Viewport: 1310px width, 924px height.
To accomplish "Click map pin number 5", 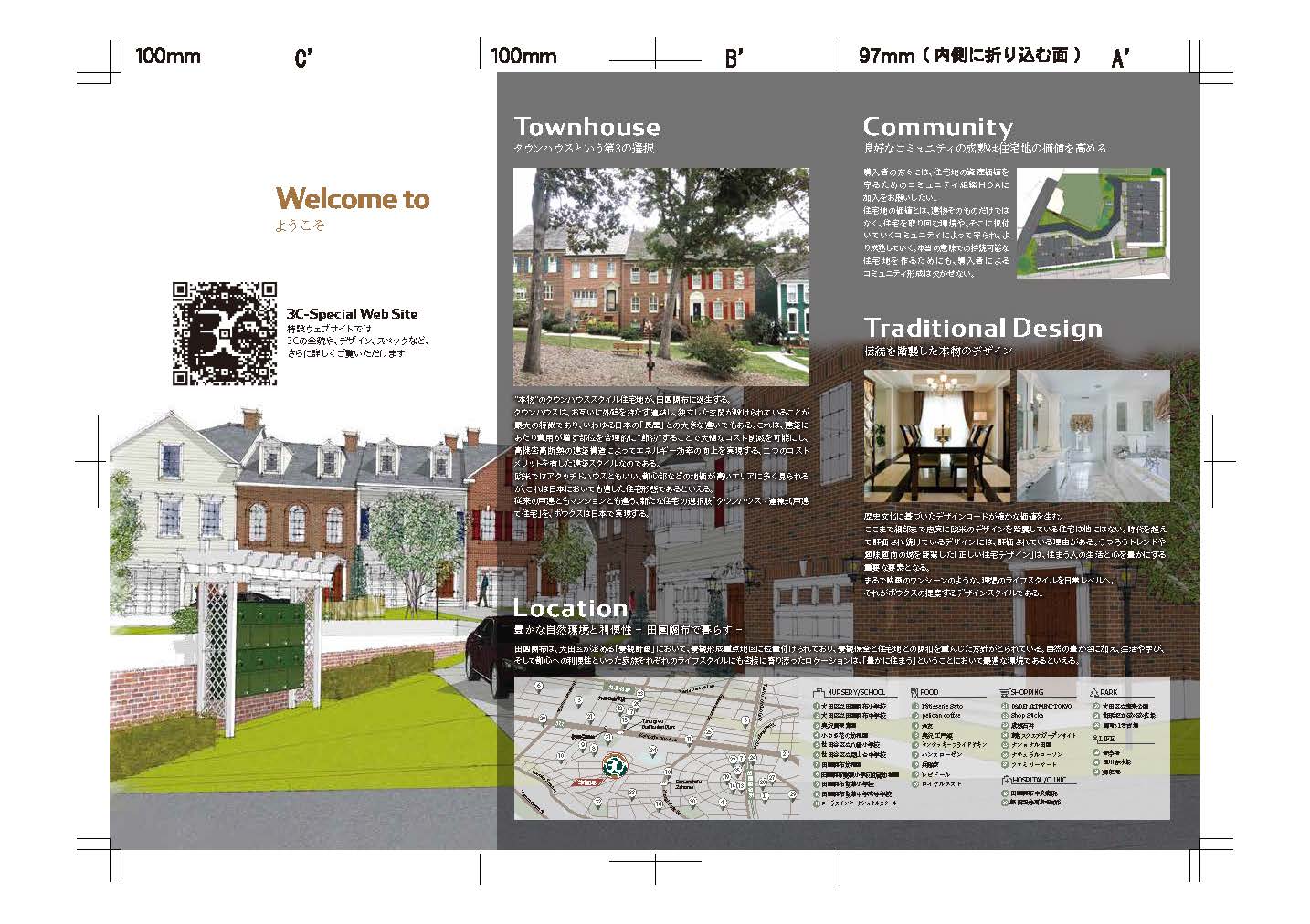I will point(745,721).
